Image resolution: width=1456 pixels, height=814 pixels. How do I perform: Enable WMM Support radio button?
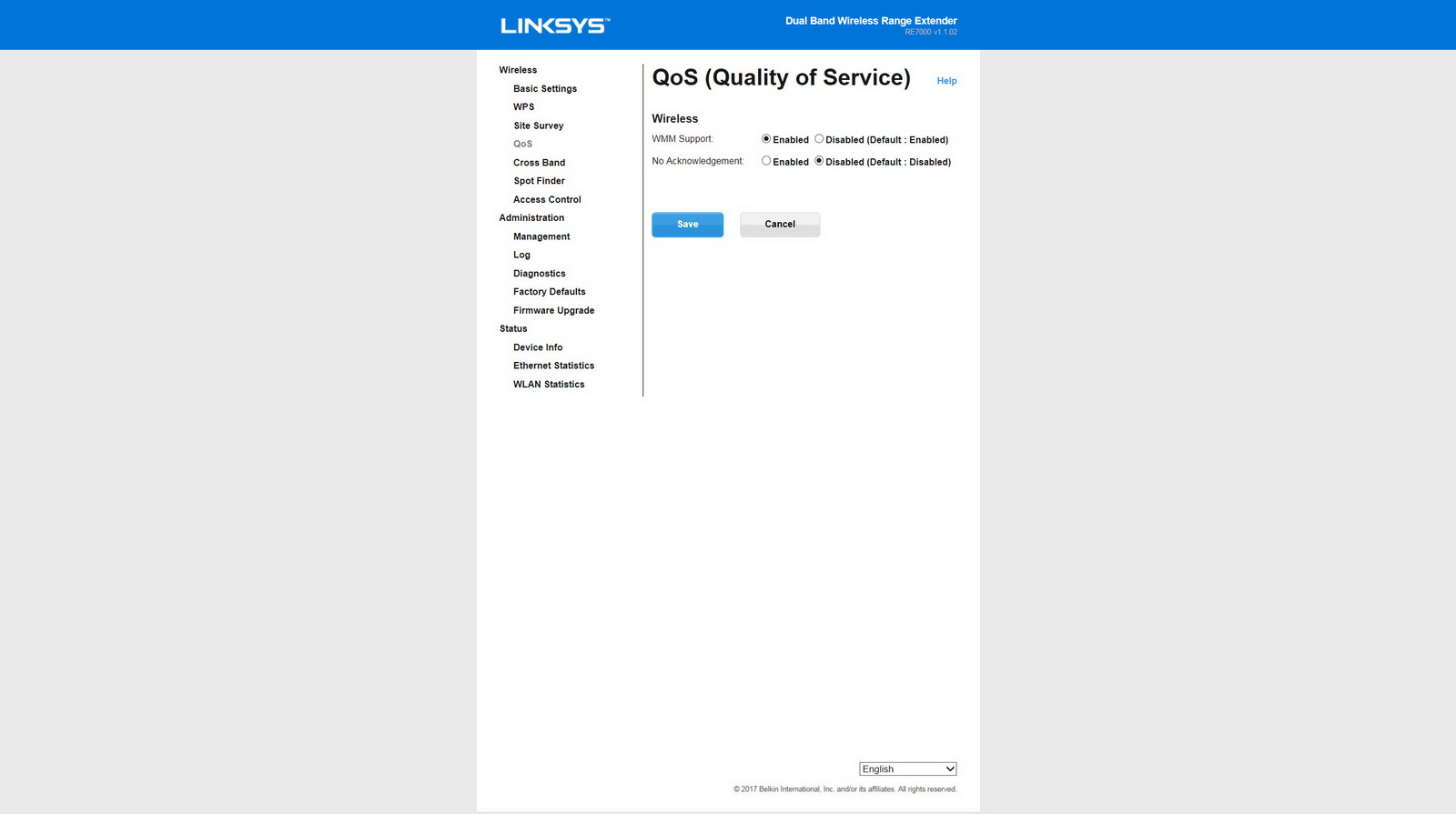click(766, 139)
